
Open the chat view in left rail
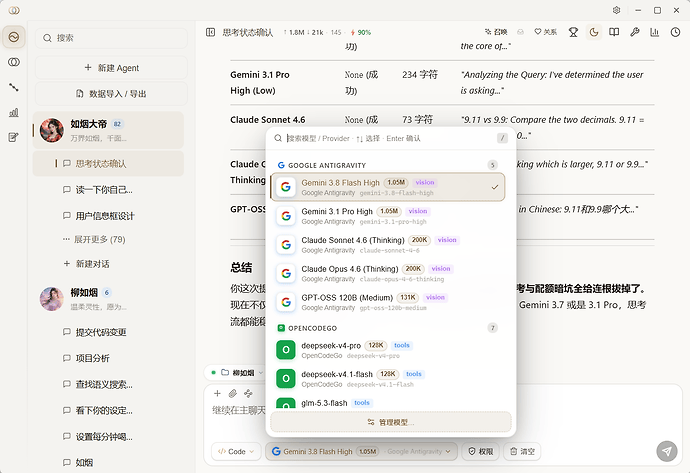pyautogui.click(x=14, y=37)
